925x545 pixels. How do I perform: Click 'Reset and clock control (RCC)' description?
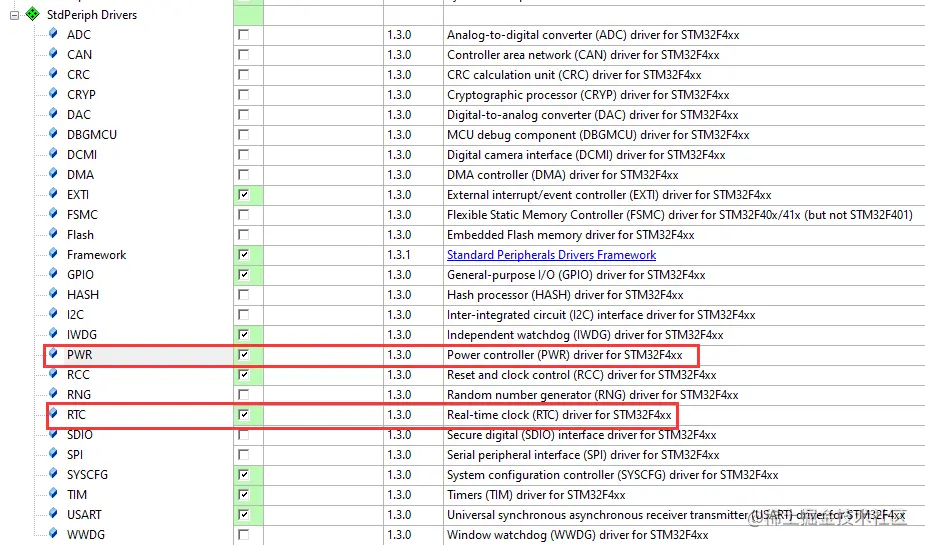(x=582, y=375)
